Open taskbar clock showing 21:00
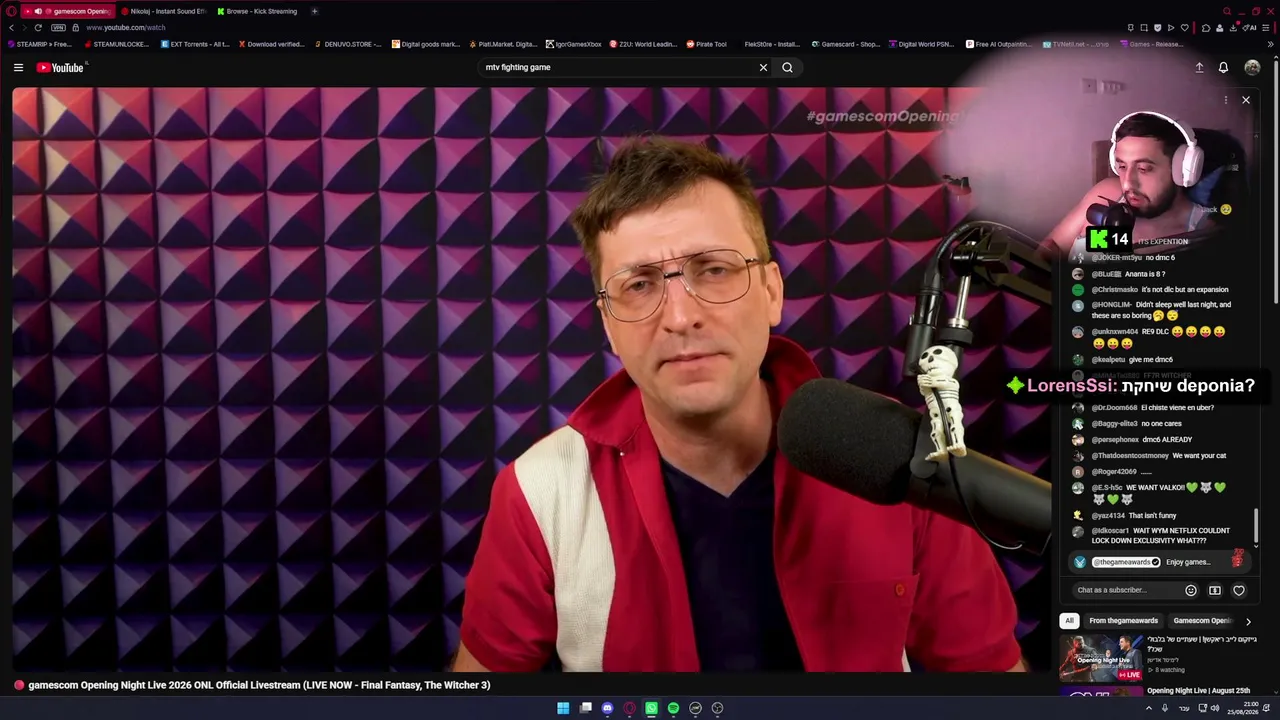 click(x=1244, y=708)
